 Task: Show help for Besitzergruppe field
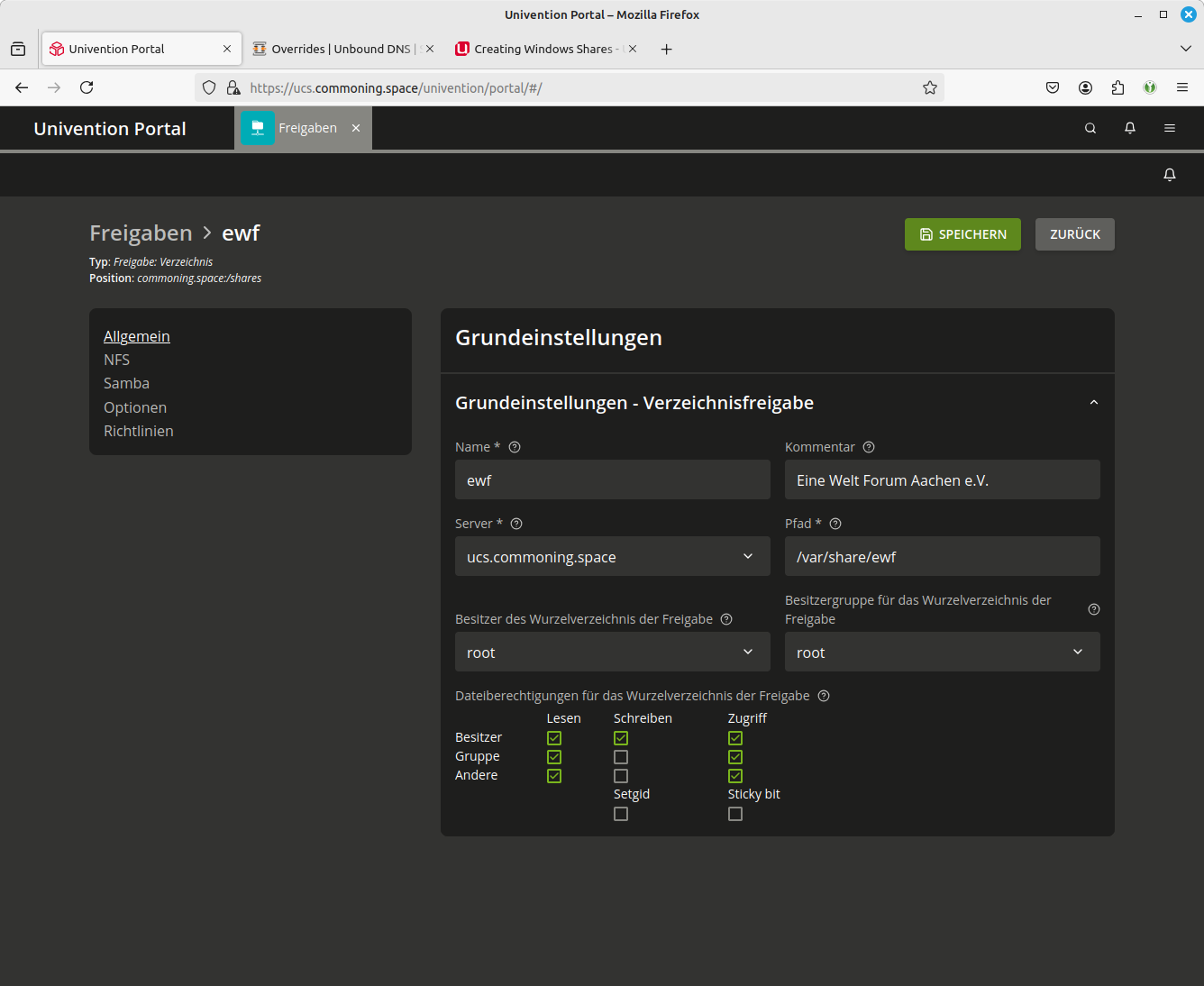tap(1094, 609)
